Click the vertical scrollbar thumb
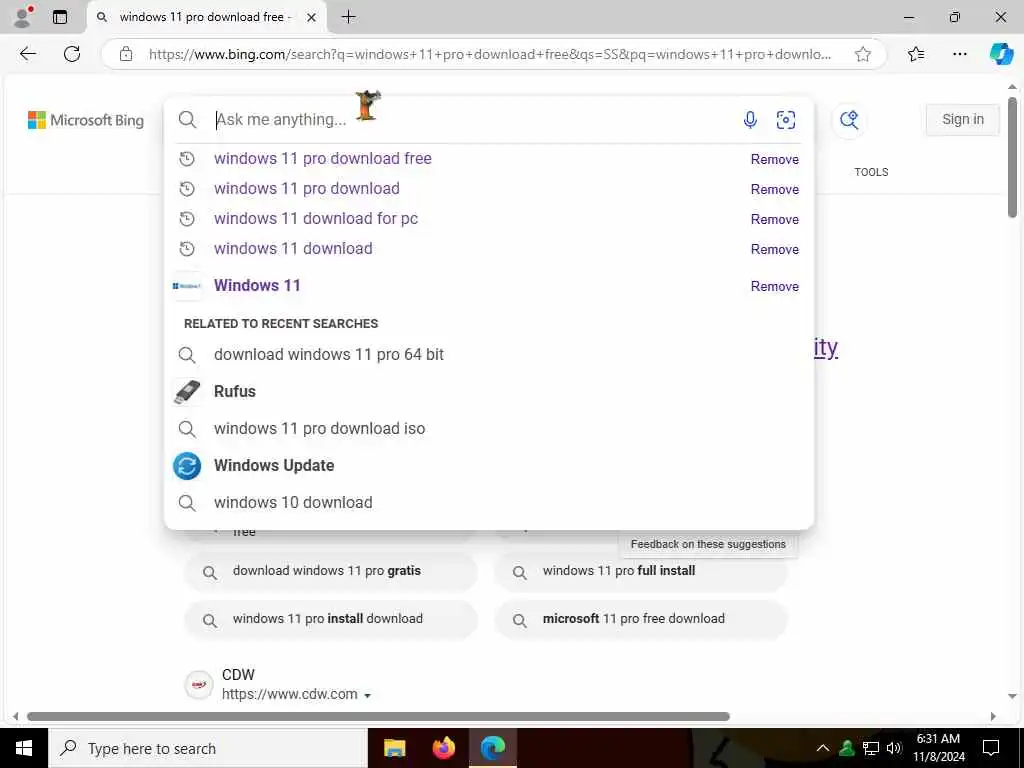The height and width of the screenshot is (768, 1024). 1012,157
